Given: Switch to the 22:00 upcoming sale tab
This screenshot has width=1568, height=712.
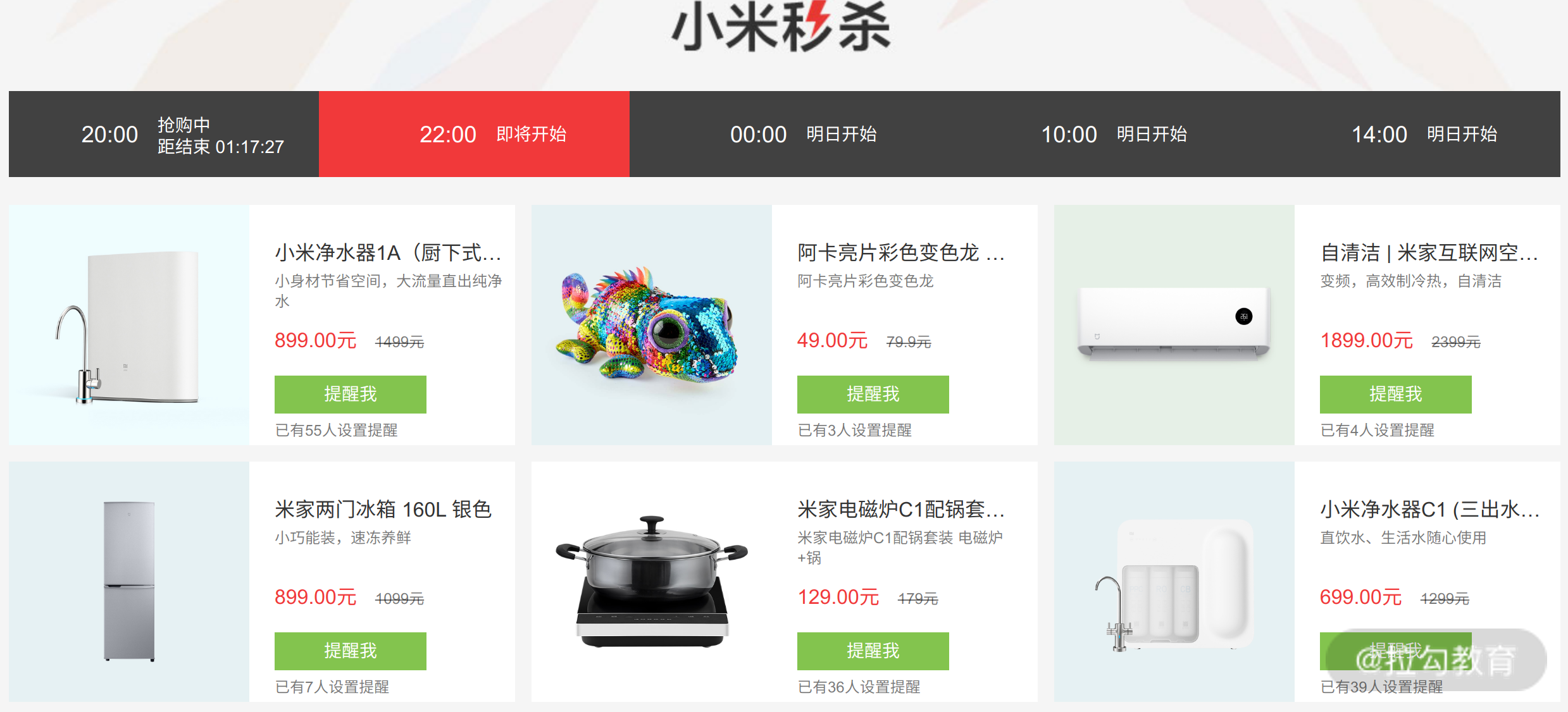Looking at the screenshot, I should (x=474, y=134).
